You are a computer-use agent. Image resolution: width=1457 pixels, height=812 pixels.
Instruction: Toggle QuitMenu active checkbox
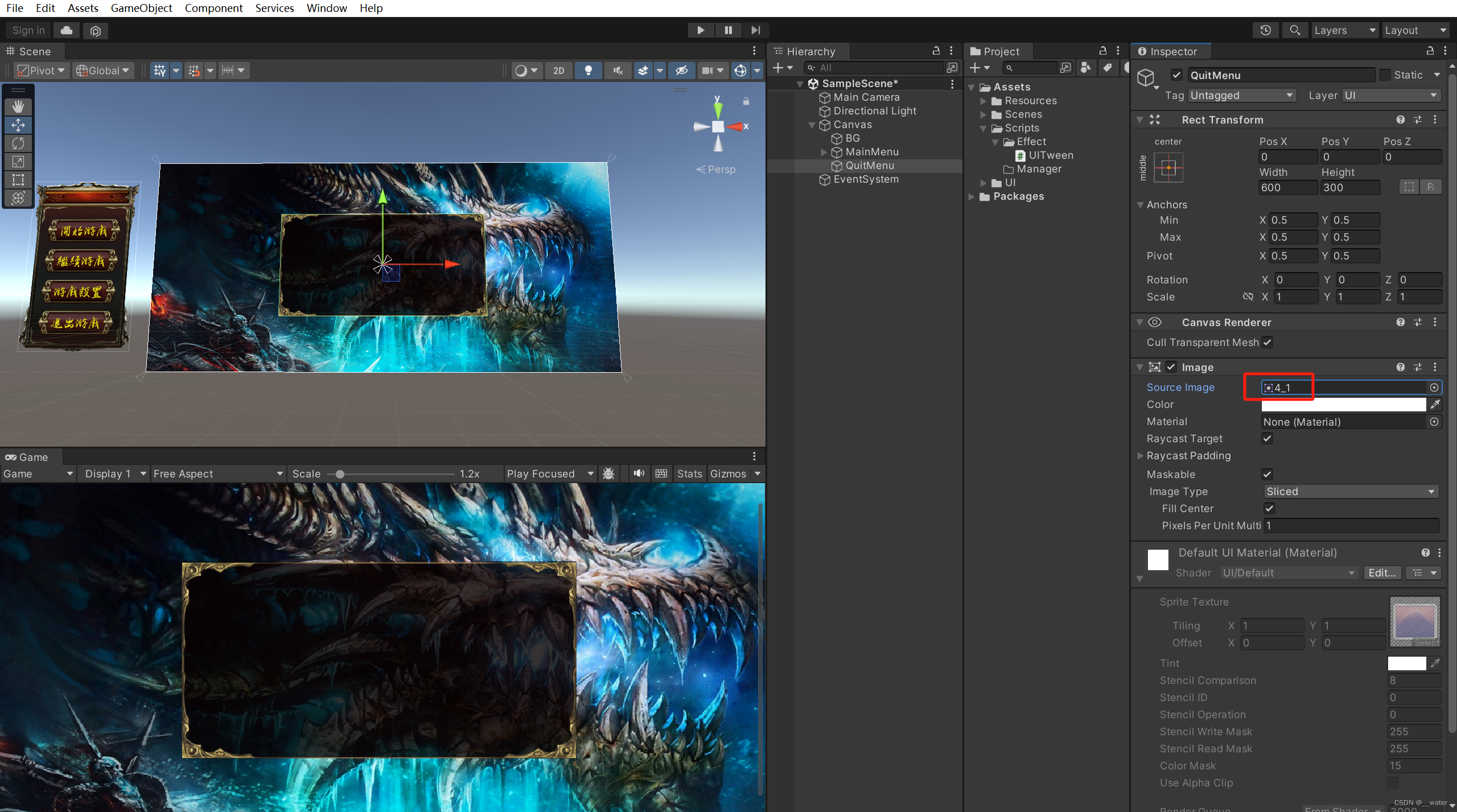click(x=1176, y=75)
